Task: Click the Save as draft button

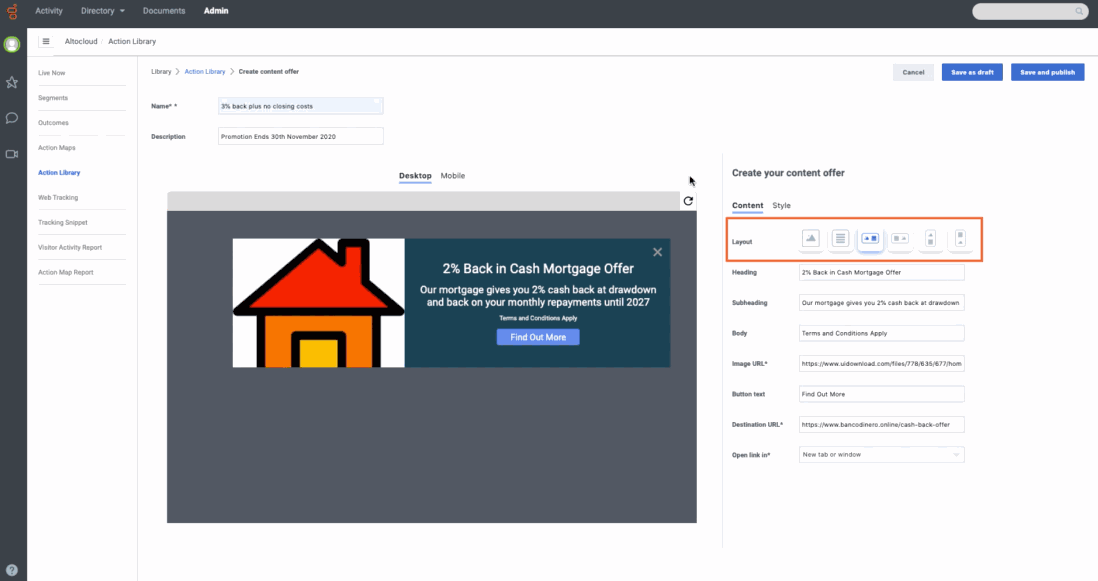Action: tap(972, 73)
